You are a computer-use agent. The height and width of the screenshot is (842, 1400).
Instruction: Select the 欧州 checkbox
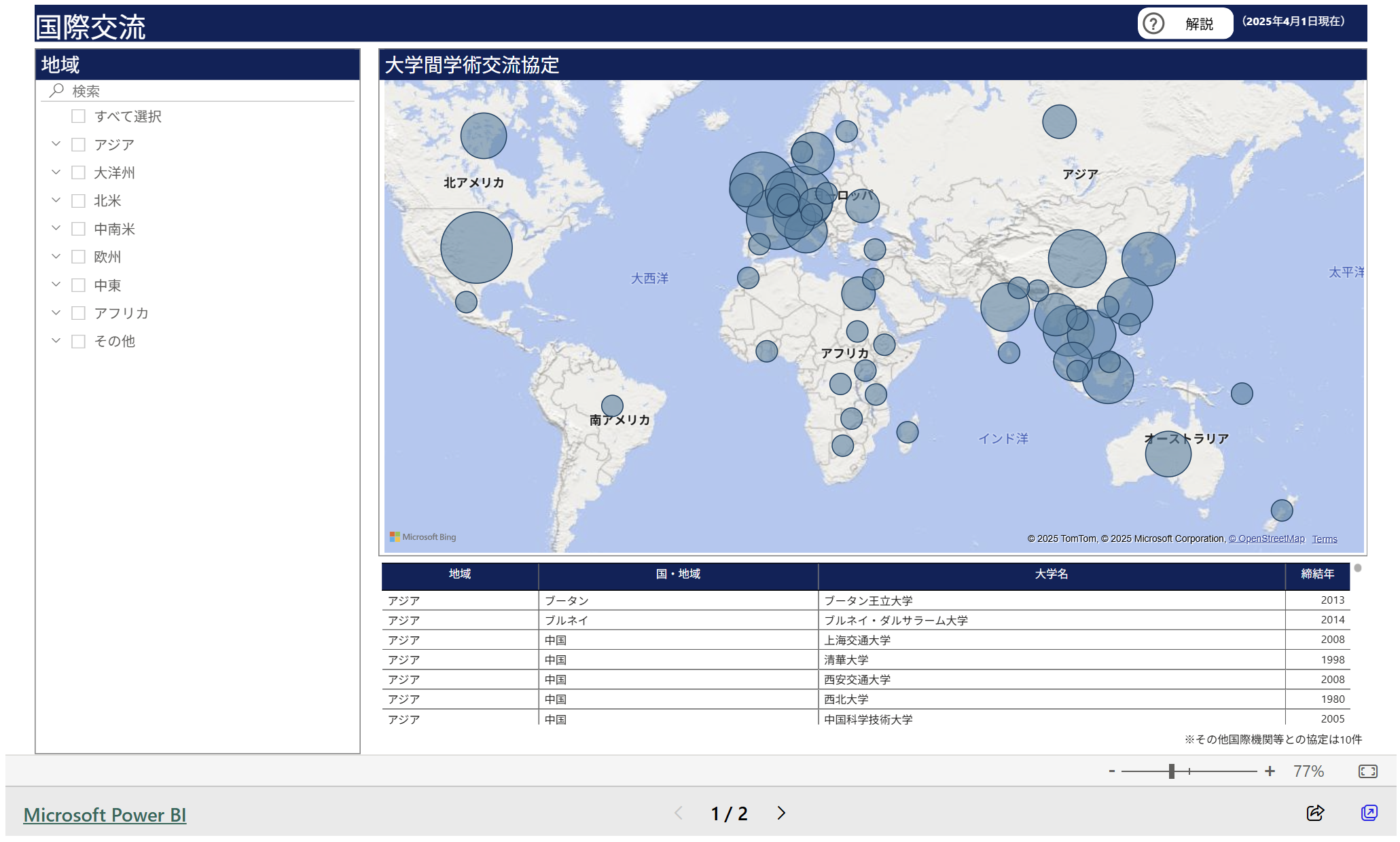point(79,257)
